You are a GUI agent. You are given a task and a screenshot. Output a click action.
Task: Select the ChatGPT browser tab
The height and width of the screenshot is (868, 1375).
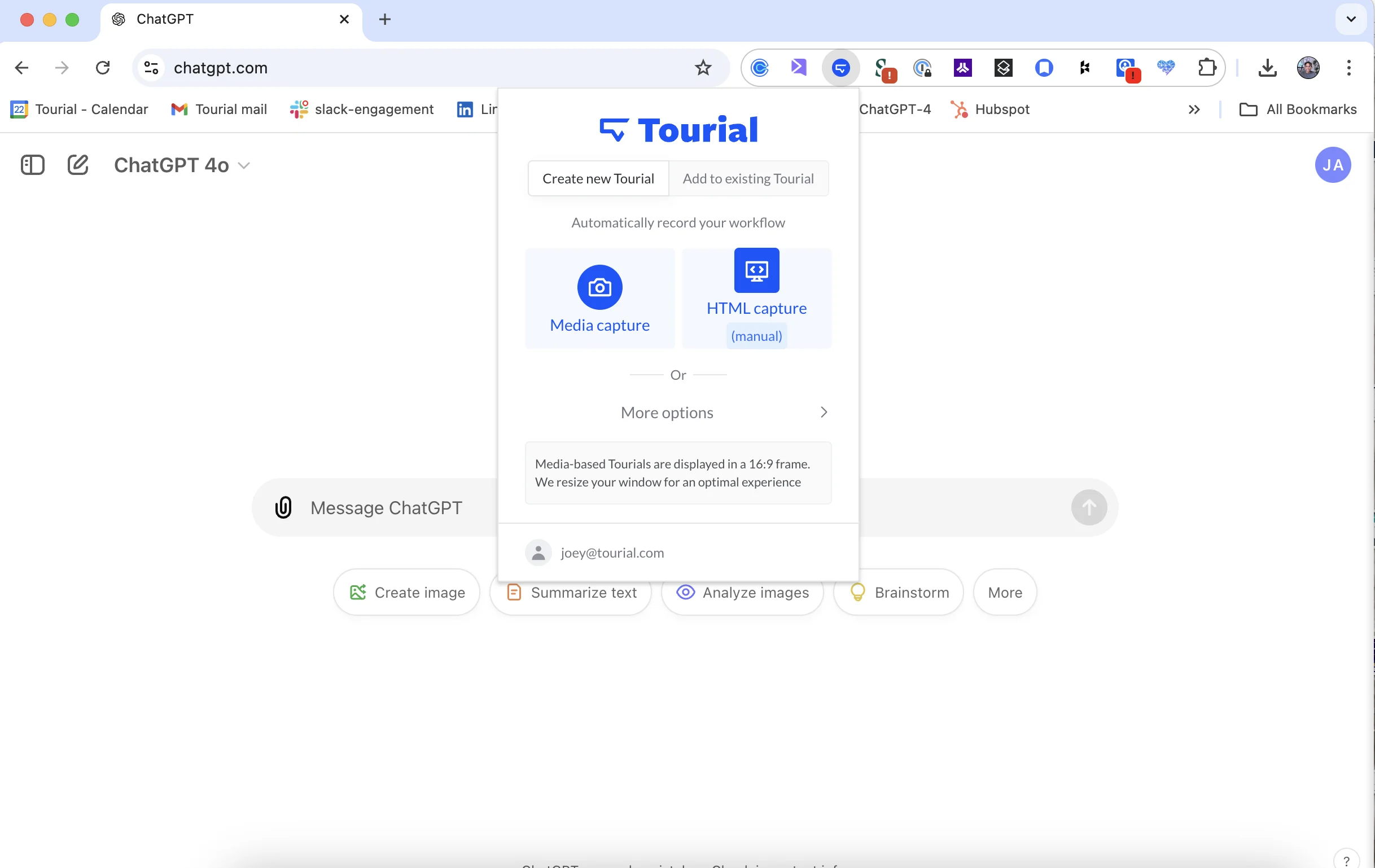coord(231,19)
